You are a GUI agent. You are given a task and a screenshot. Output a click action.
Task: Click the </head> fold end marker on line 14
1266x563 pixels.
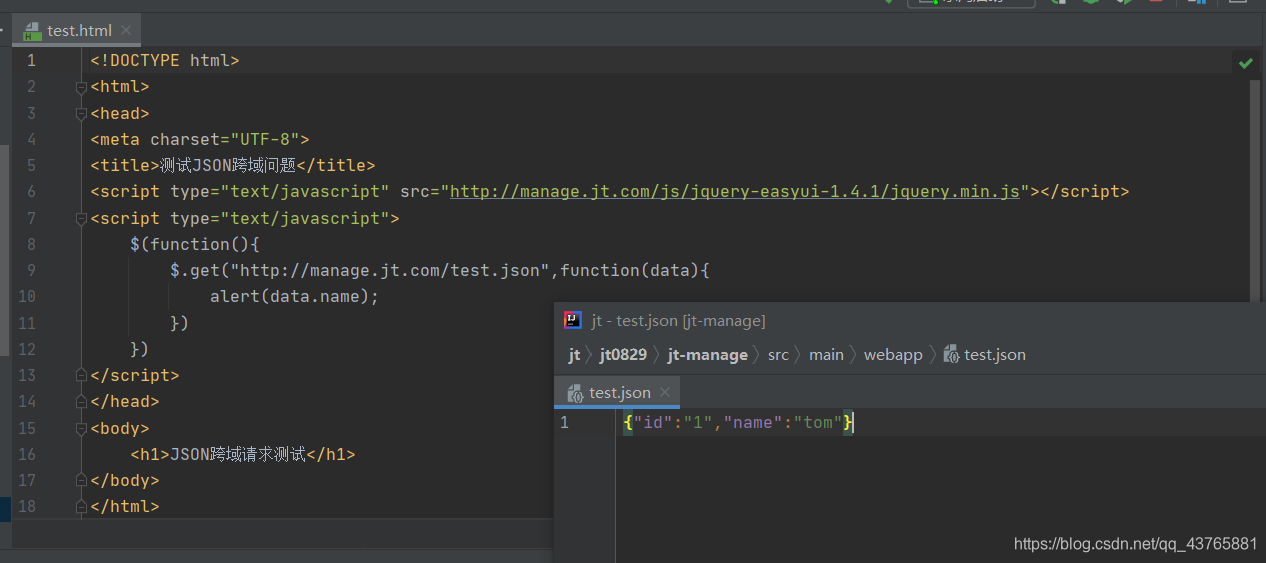[82, 402]
